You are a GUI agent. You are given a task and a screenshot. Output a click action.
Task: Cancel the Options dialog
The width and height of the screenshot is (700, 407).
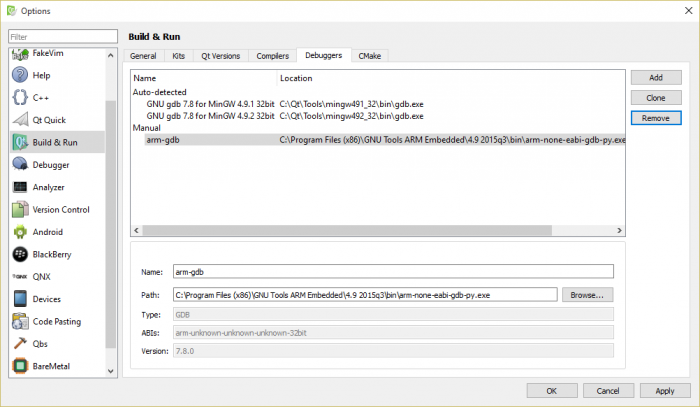(x=608, y=390)
